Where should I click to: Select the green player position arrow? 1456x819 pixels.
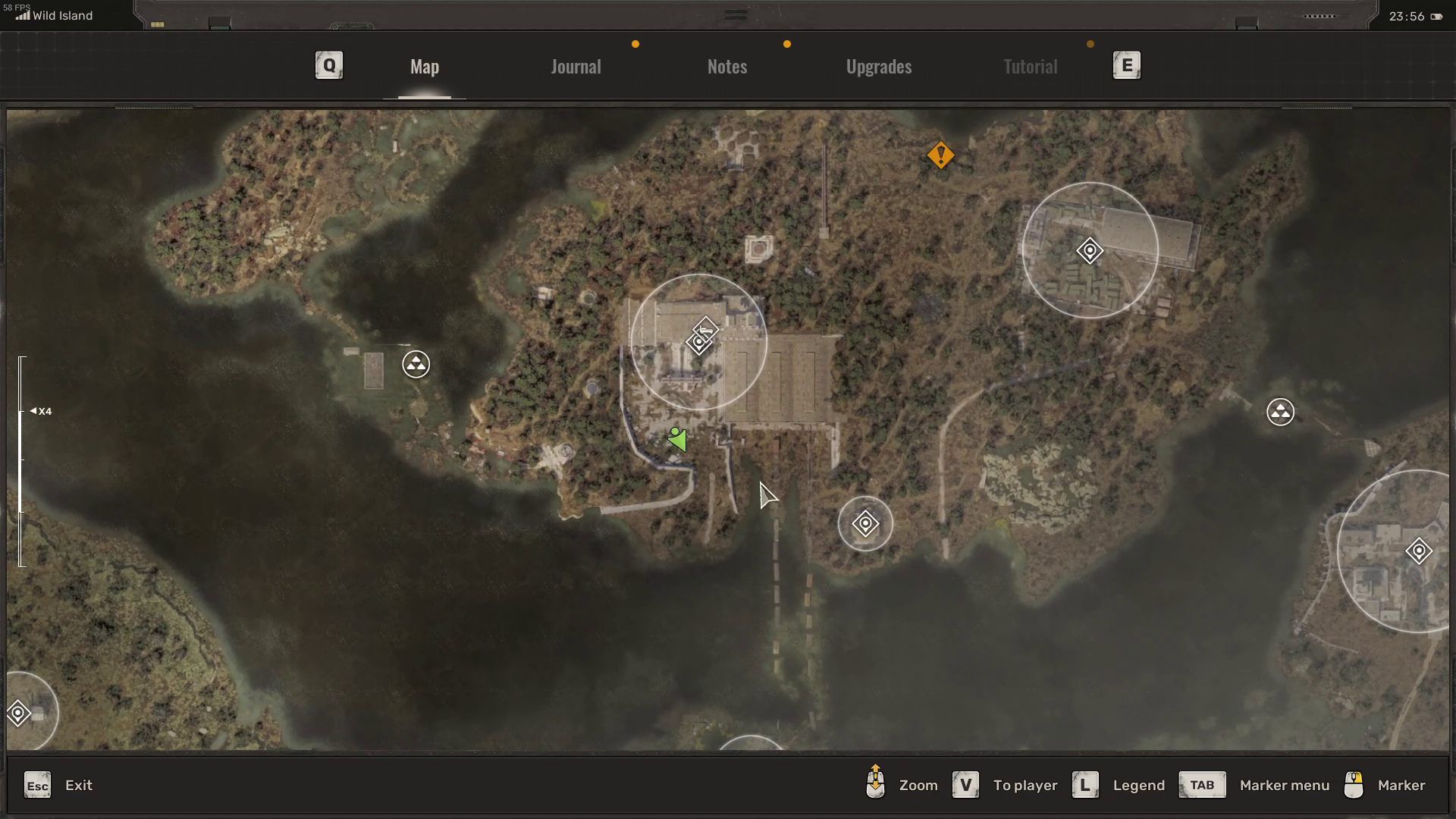[x=677, y=439]
